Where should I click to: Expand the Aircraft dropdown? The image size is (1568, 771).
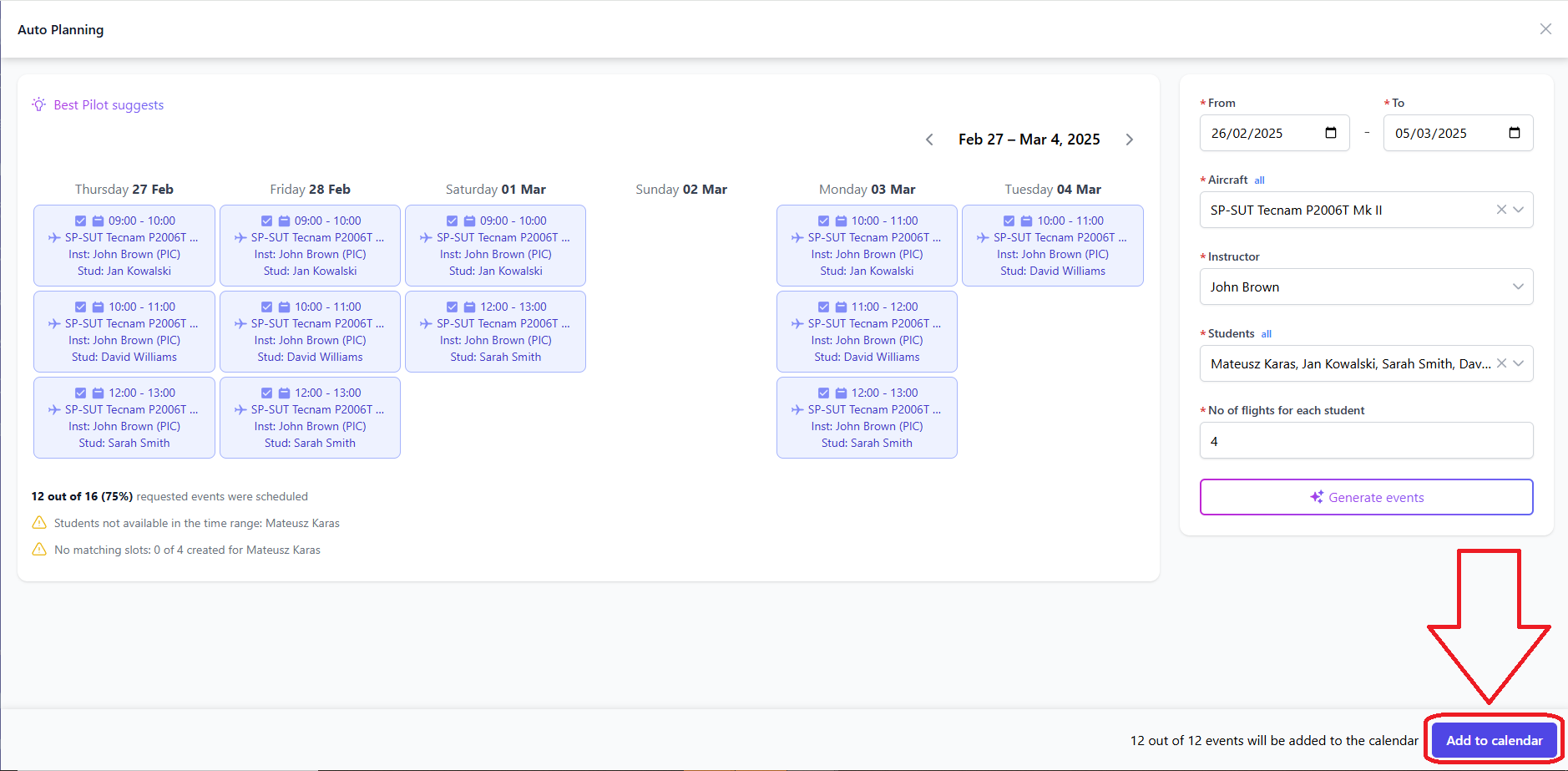[x=1519, y=210]
